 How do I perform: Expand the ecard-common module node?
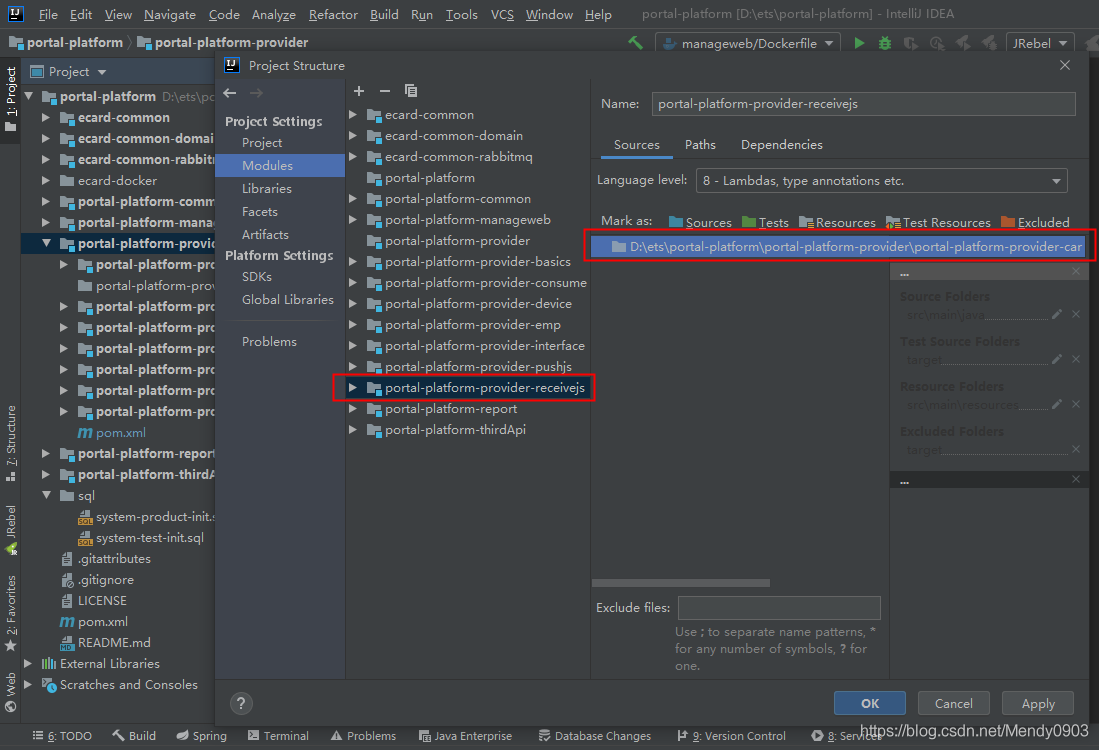tap(353, 115)
